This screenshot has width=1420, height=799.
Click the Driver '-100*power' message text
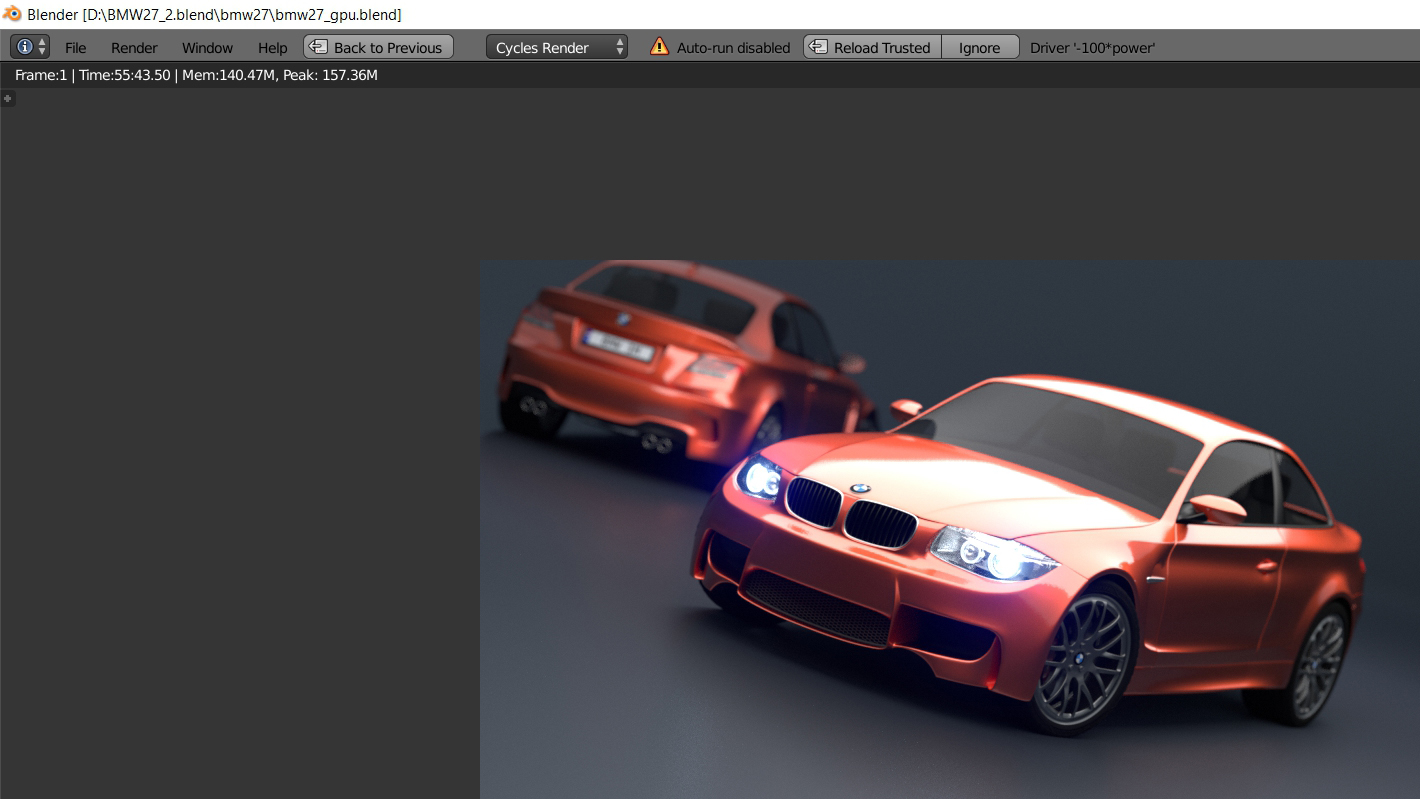pyautogui.click(x=1092, y=47)
